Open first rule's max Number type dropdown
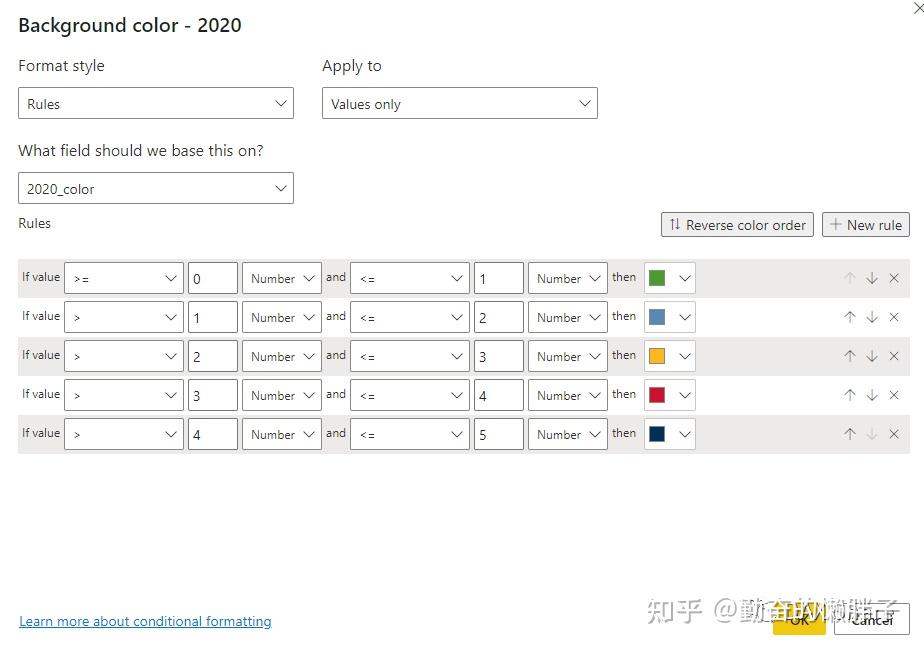The height and width of the screenshot is (649, 924). 567,278
